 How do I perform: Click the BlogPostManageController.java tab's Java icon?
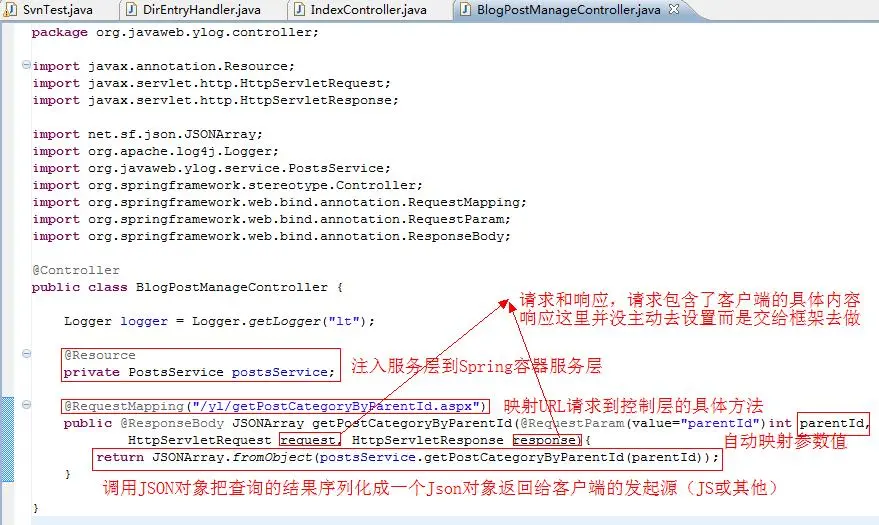pos(465,10)
